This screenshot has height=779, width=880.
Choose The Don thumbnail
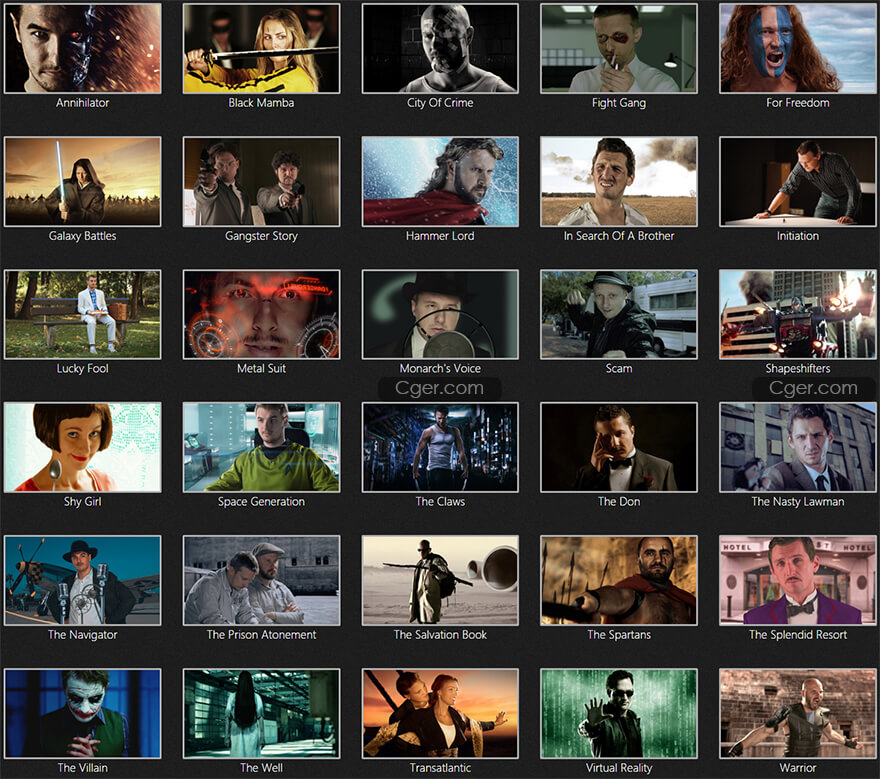[x=619, y=447]
